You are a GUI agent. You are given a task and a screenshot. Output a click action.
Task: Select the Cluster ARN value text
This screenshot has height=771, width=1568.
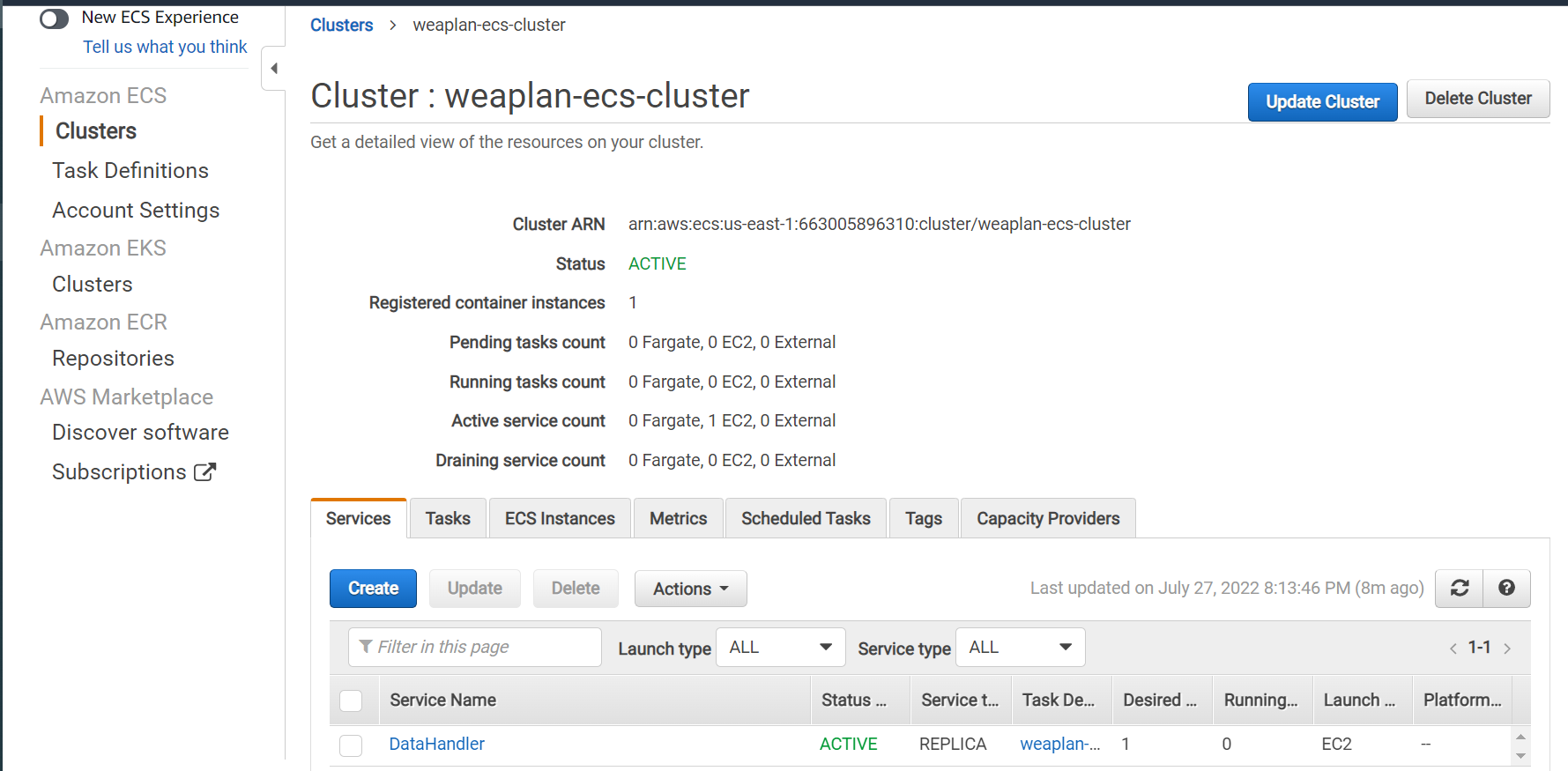click(x=879, y=224)
